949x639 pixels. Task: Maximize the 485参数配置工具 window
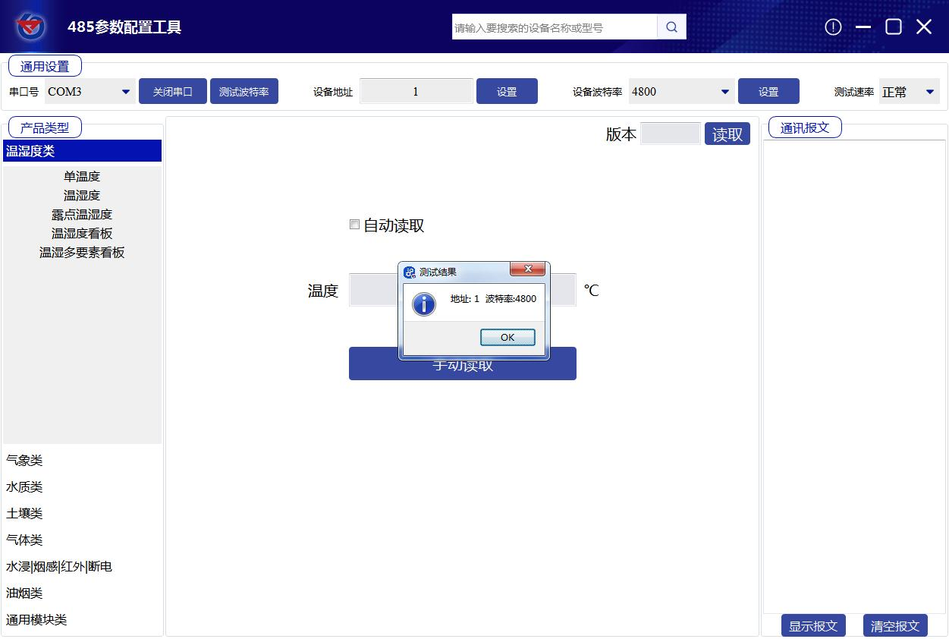(x=893, y=27)
